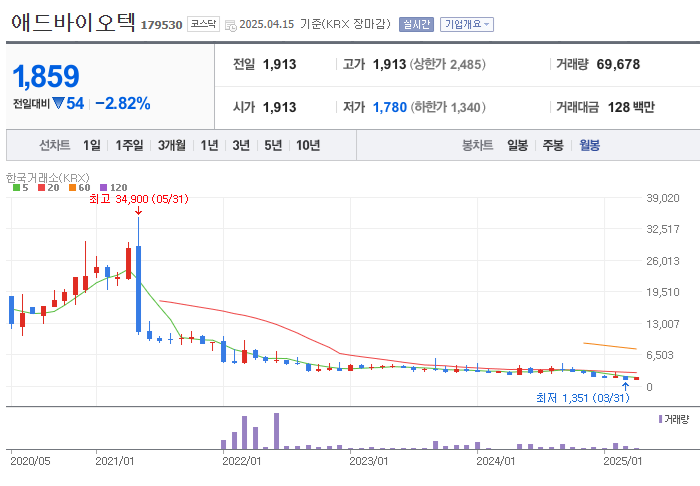The width and height of the screenshot is (700, 486).
Task: Switch the chart to 3개월
Action: click(x=171, y=145)
